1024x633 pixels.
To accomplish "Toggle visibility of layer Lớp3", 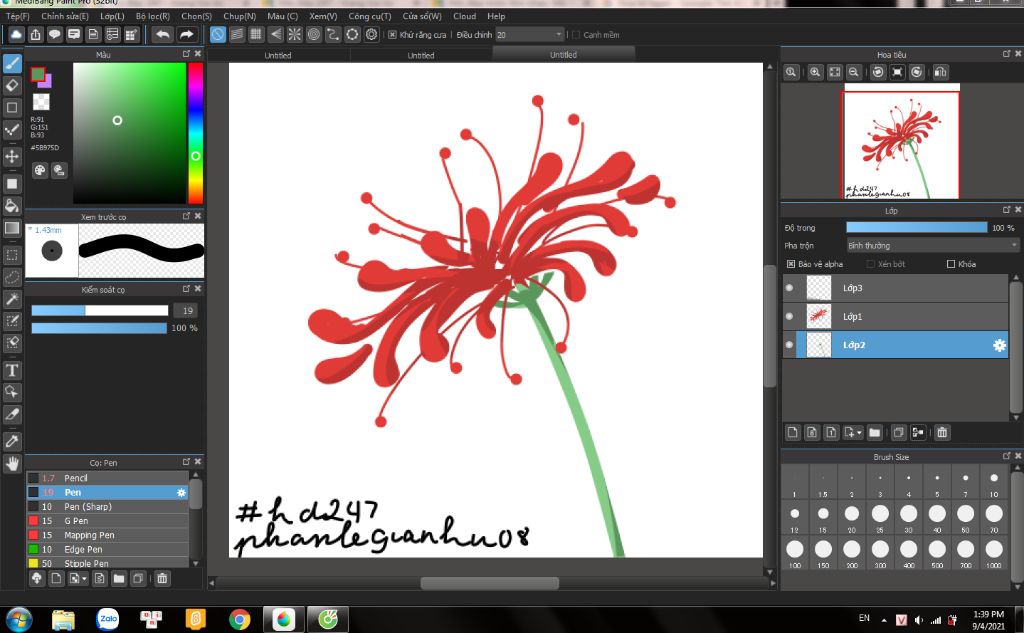I will point(790,288).
